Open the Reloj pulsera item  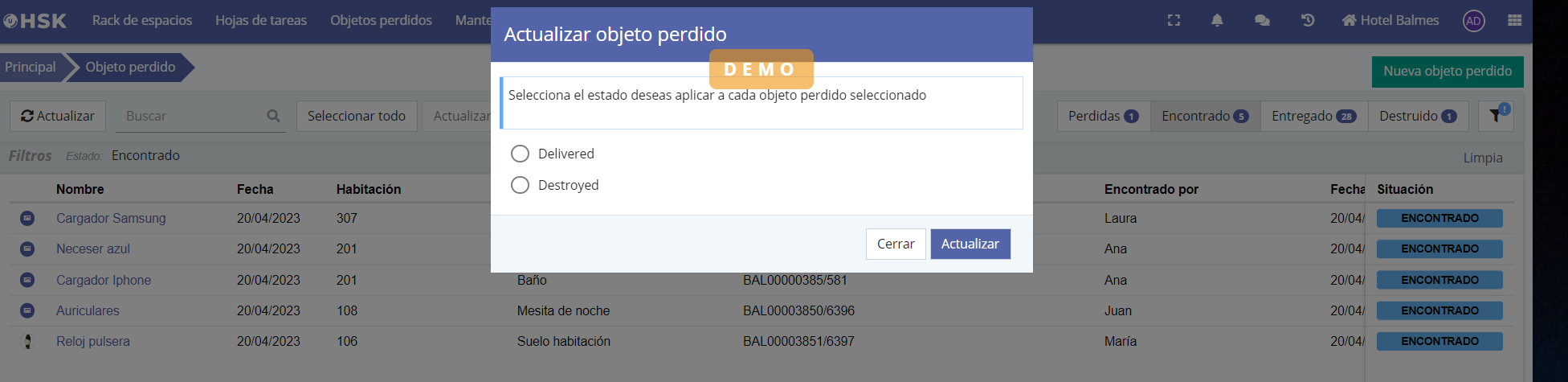point(93,341)
